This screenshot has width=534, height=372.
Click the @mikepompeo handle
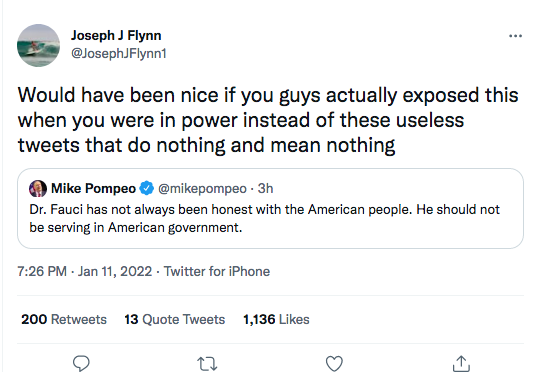(x=202, y=188)
